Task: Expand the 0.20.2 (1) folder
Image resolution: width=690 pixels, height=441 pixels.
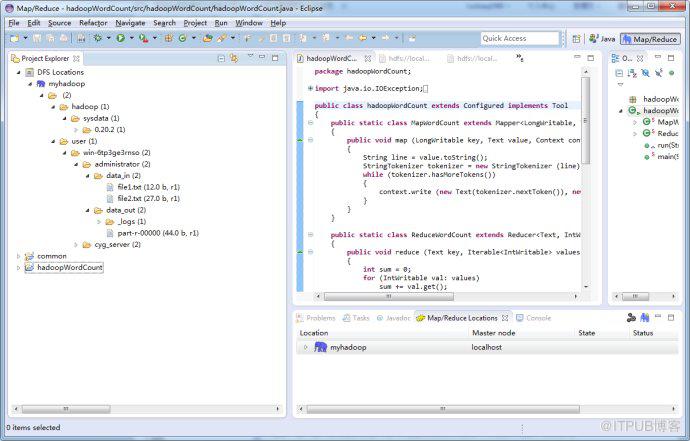Action: pyautogui.click(x=76, y=130)
